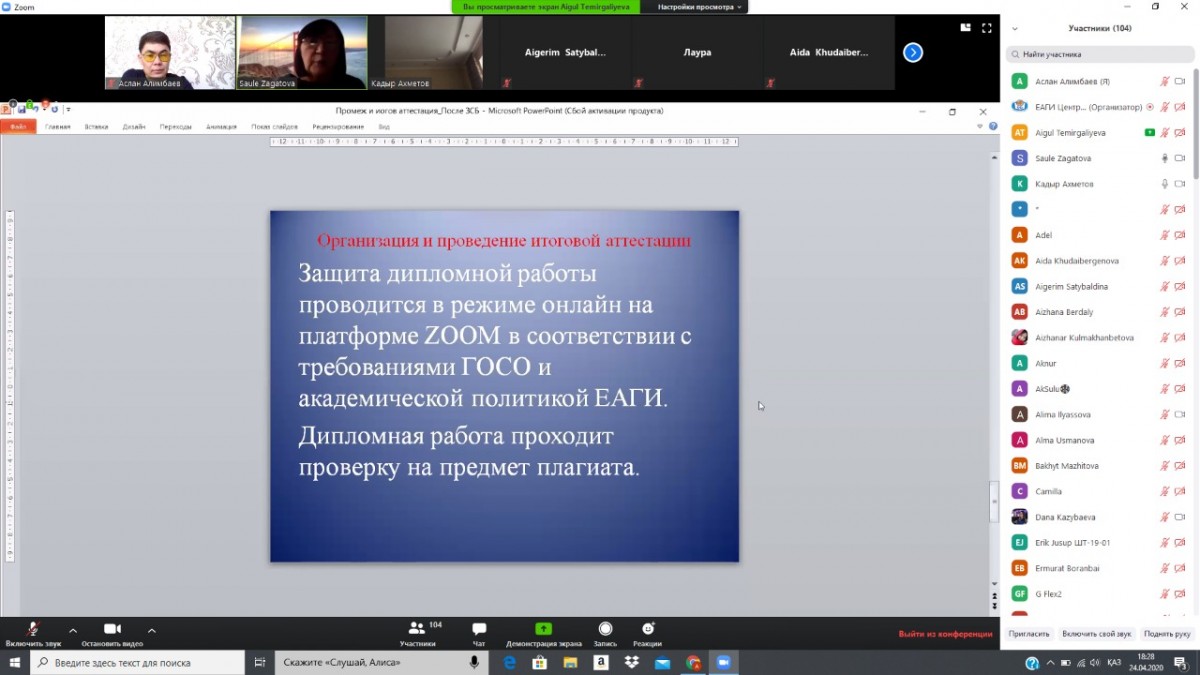Screen dimensions: 1200x675
Task: Click Выйти из конференции to leave
Action: pos(944,634)
